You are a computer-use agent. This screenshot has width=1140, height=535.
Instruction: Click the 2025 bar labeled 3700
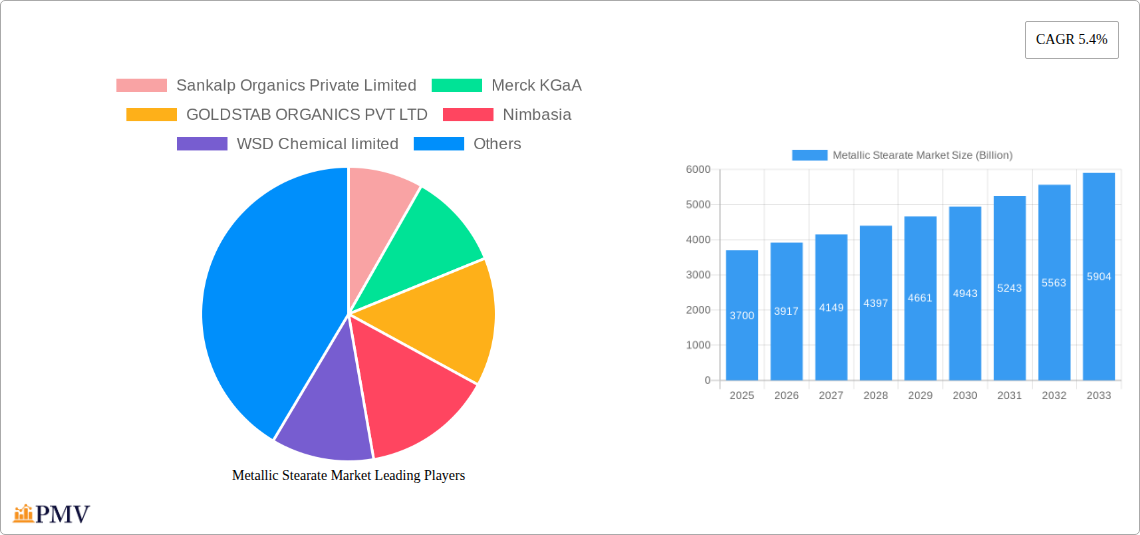pyautogui.click(x=742, y=315)
